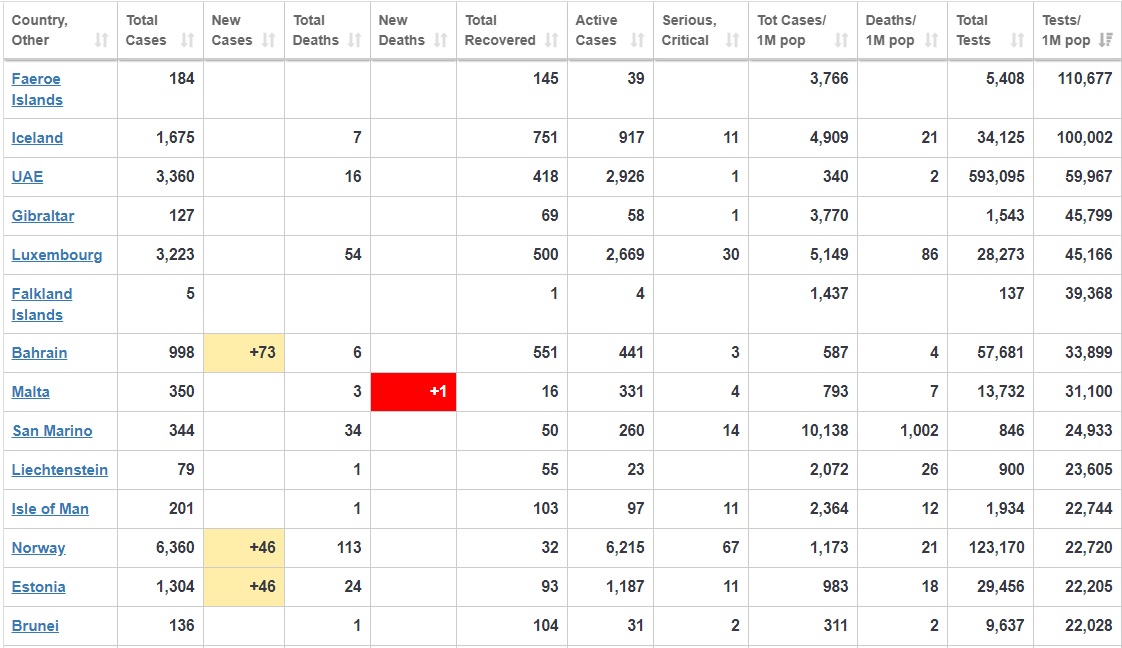The height and width of the screenshot is (648, 1122).
Task: Click sort icon beside New Cases header
Action: point(268,41)
